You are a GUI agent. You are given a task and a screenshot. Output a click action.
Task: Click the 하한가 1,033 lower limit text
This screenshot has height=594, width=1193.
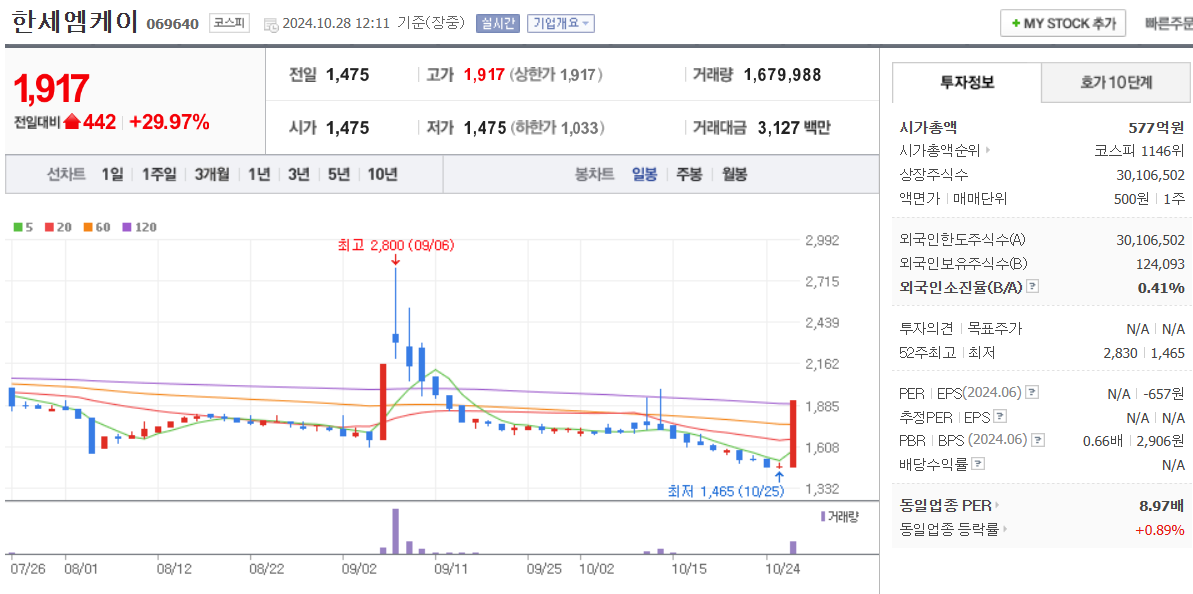pos(558,128)
